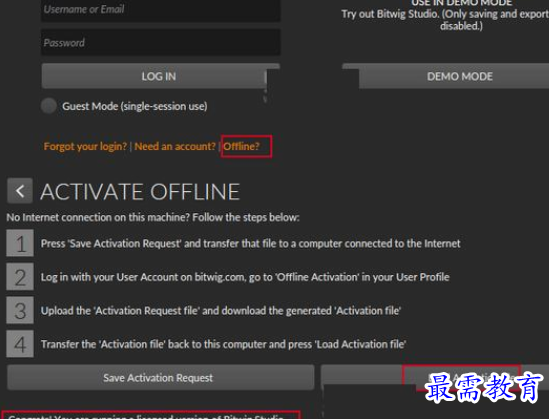
Task: Click Save Activation Request button
Action: coord(161,377)
